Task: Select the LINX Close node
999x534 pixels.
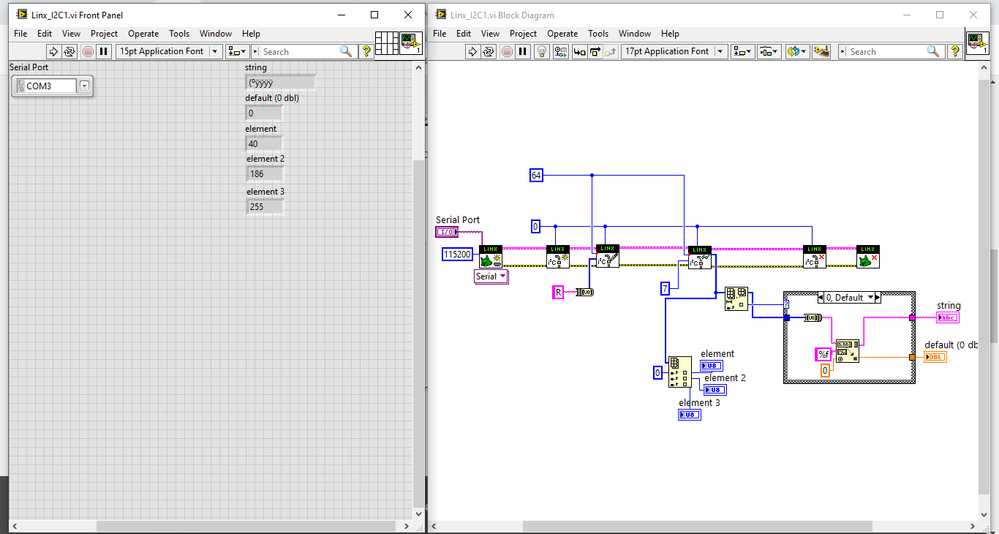Action: 868,256
